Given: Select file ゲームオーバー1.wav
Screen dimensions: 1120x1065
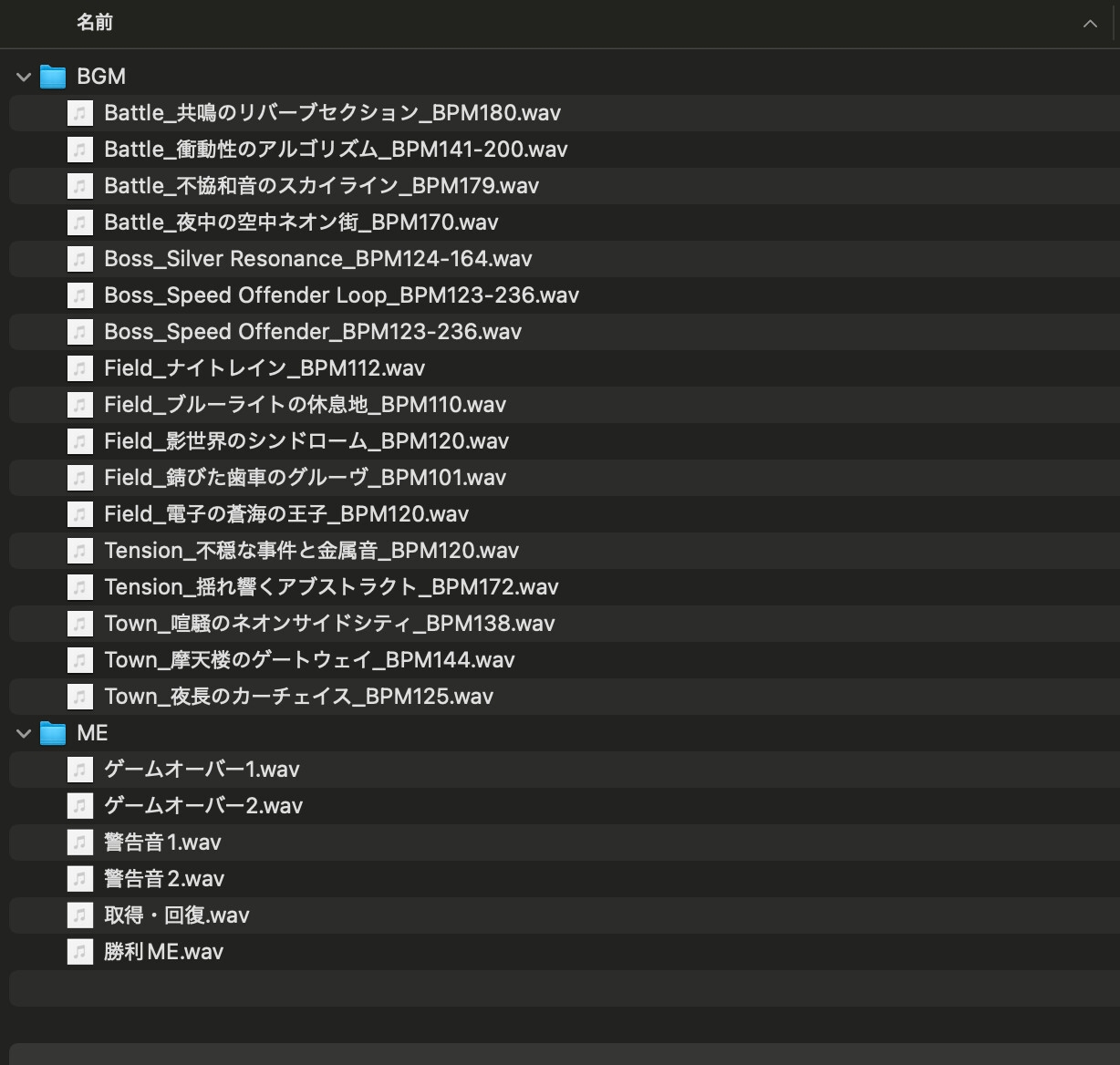Looking at the screenshot, I should 202,770.
